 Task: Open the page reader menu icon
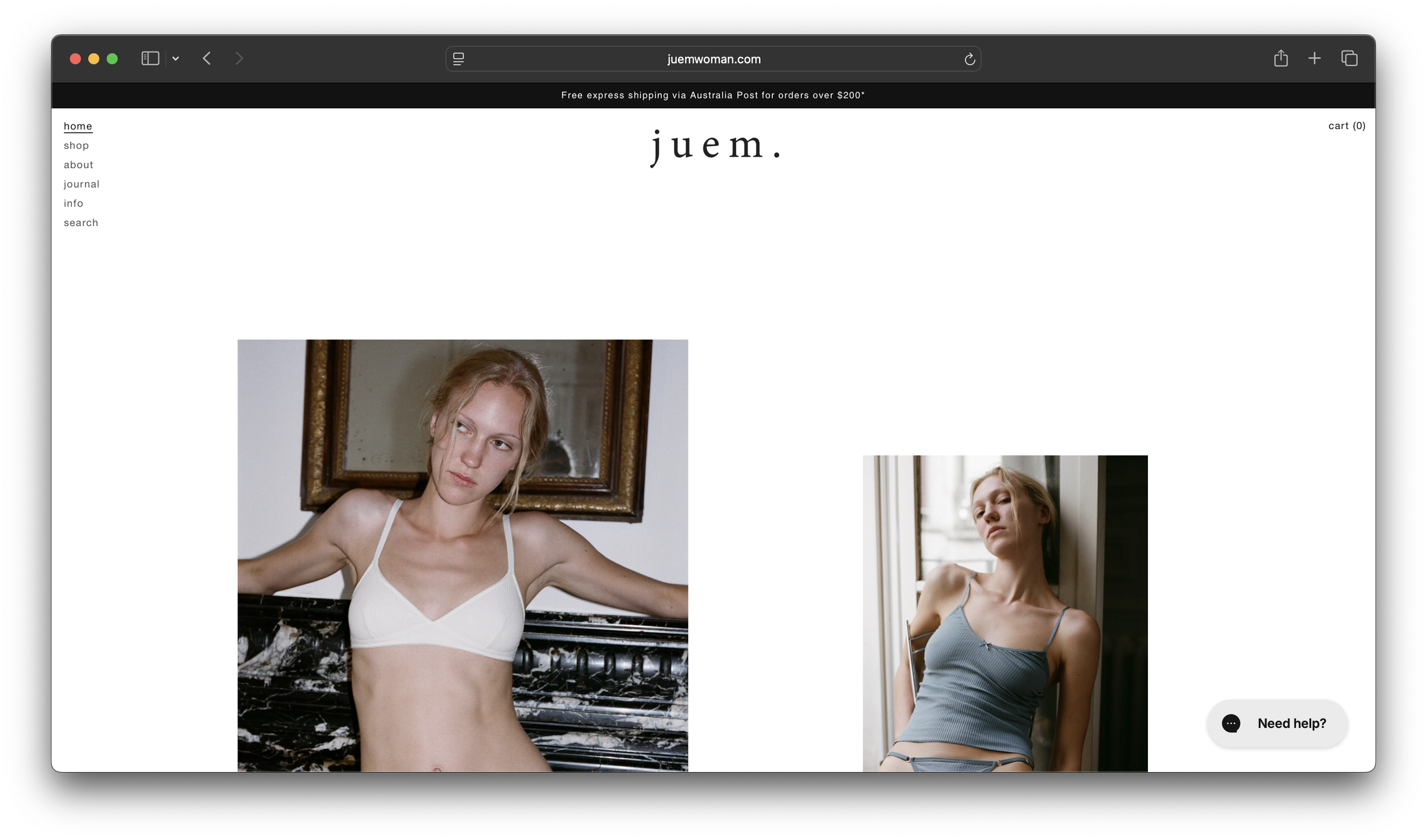[x=458, y=59]
